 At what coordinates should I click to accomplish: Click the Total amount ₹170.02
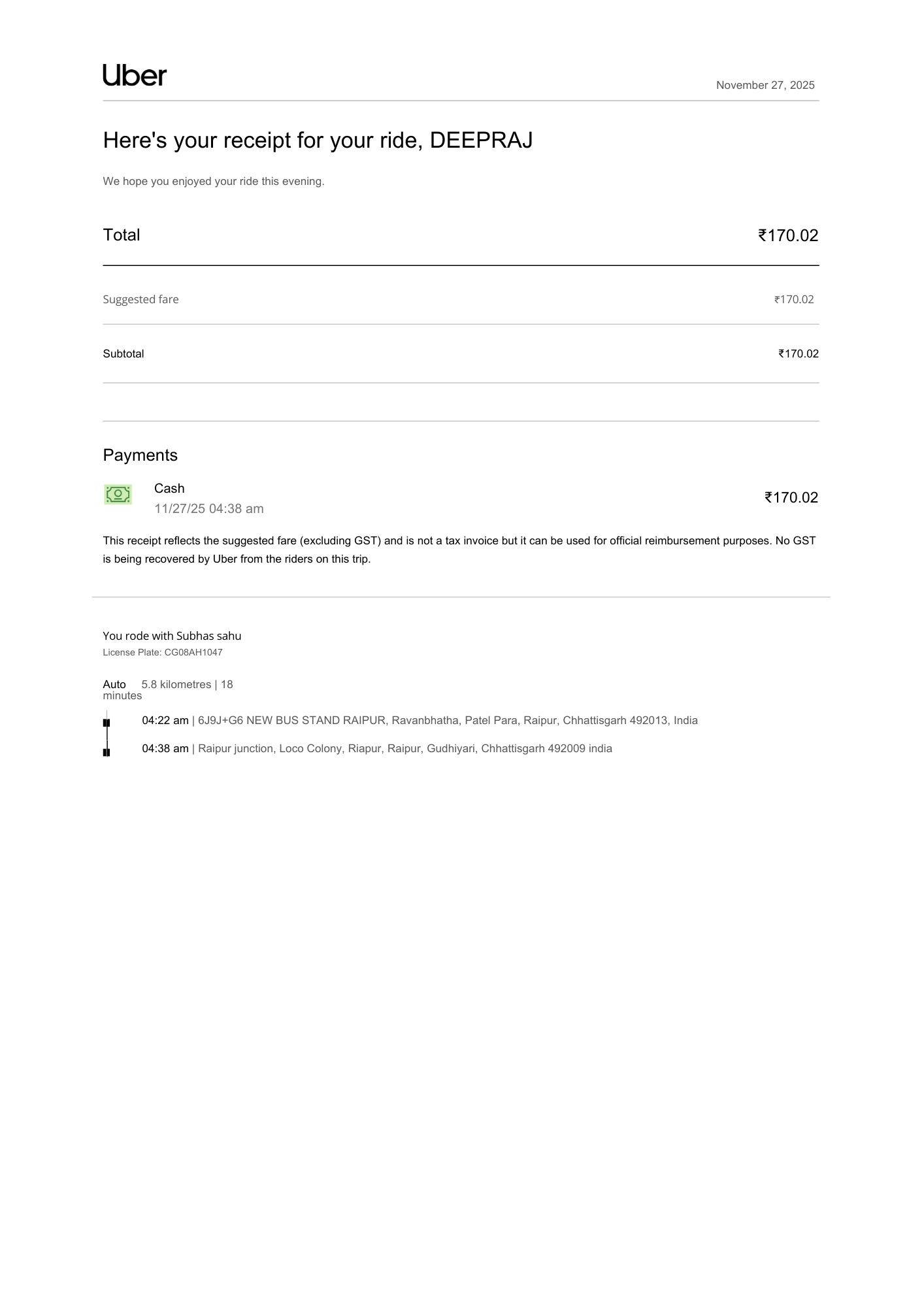click(787, 235)
